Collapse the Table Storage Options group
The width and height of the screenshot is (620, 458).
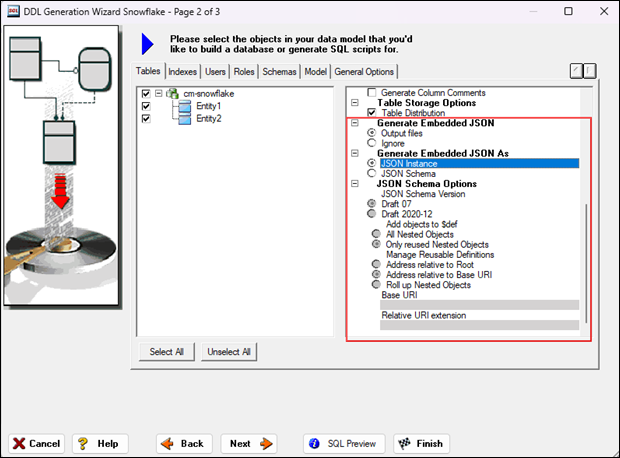[x=355, y=102]
